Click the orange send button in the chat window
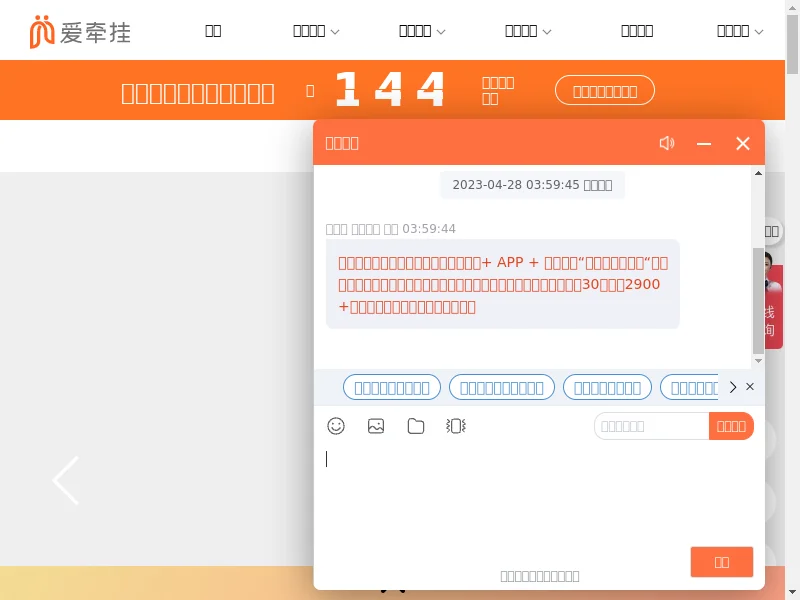Image resolution: width=800 pixels, height=600 pixels. click(x=721, y=562)
